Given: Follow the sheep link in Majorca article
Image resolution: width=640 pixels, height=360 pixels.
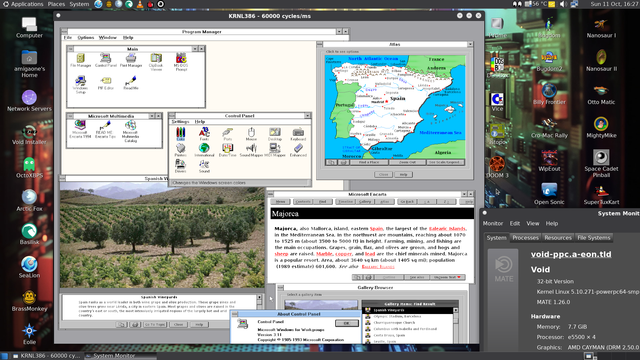Looking at the screenshot, I should click(x=281, y=254).
